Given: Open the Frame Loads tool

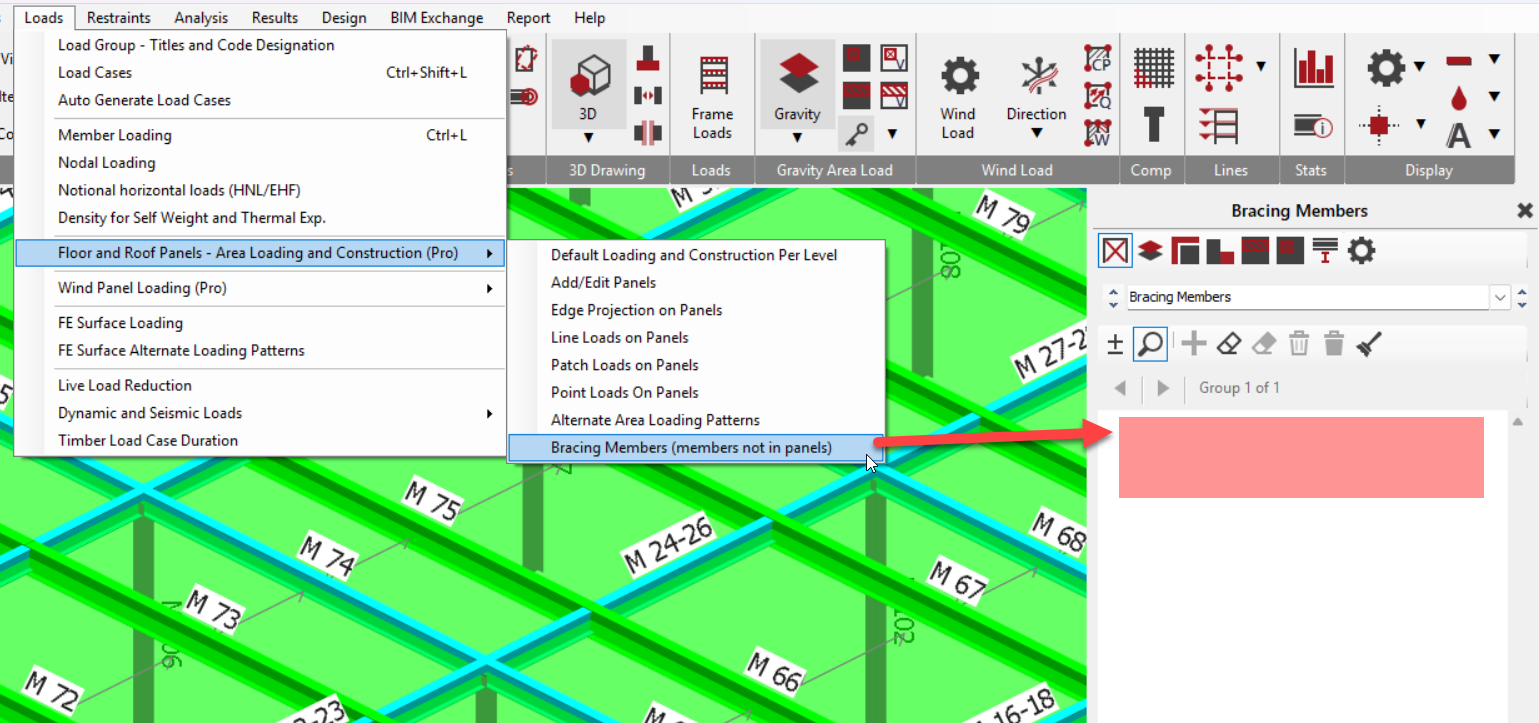Looking at the screenshot, I should coord(712,96).
